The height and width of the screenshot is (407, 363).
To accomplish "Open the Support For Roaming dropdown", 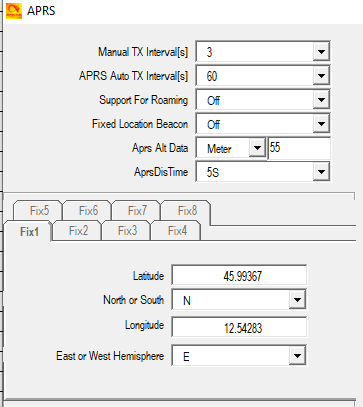I will point(263,100).
